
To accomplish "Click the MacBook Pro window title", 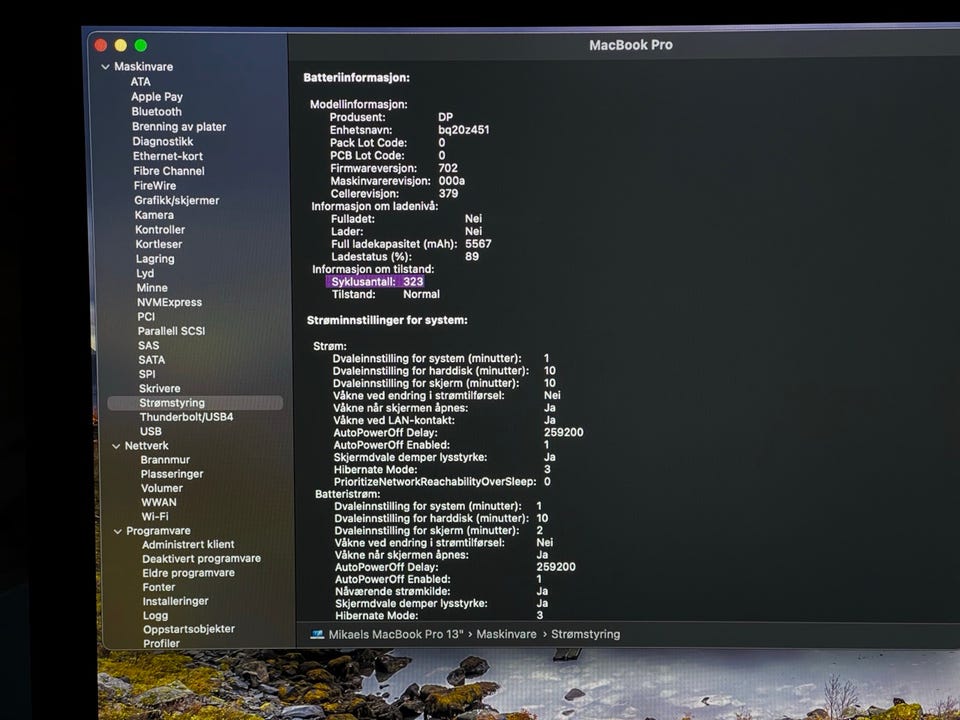I will (631, 45).
